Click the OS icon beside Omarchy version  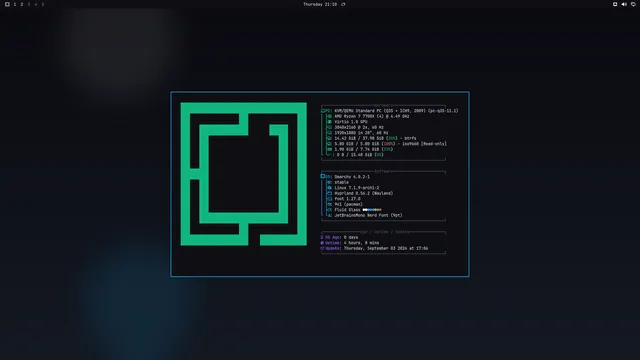[x=323, y=176]
